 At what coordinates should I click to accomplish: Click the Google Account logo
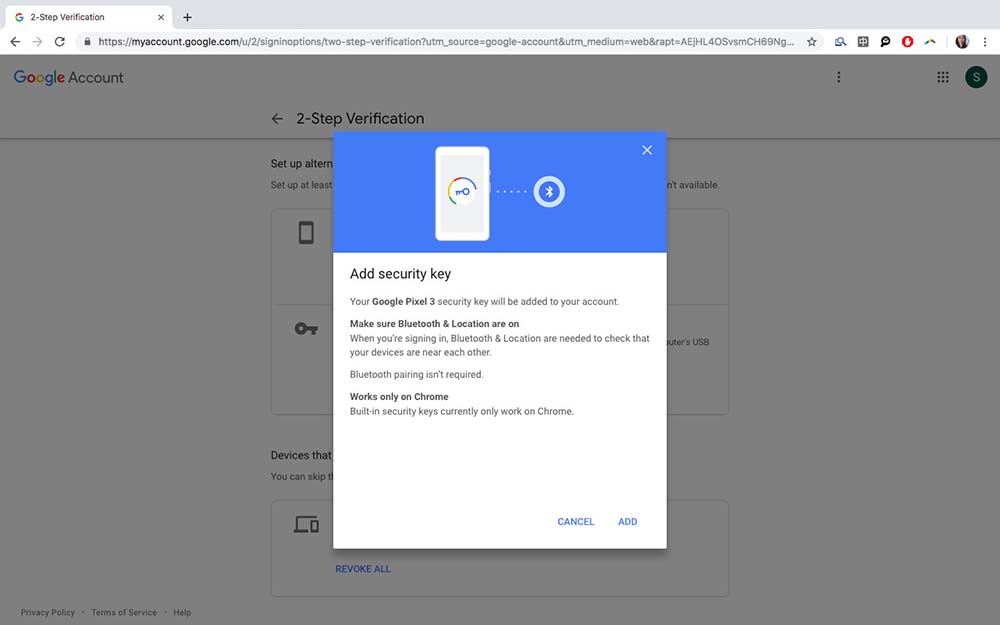pyautogui.click(x=68, y=77)
